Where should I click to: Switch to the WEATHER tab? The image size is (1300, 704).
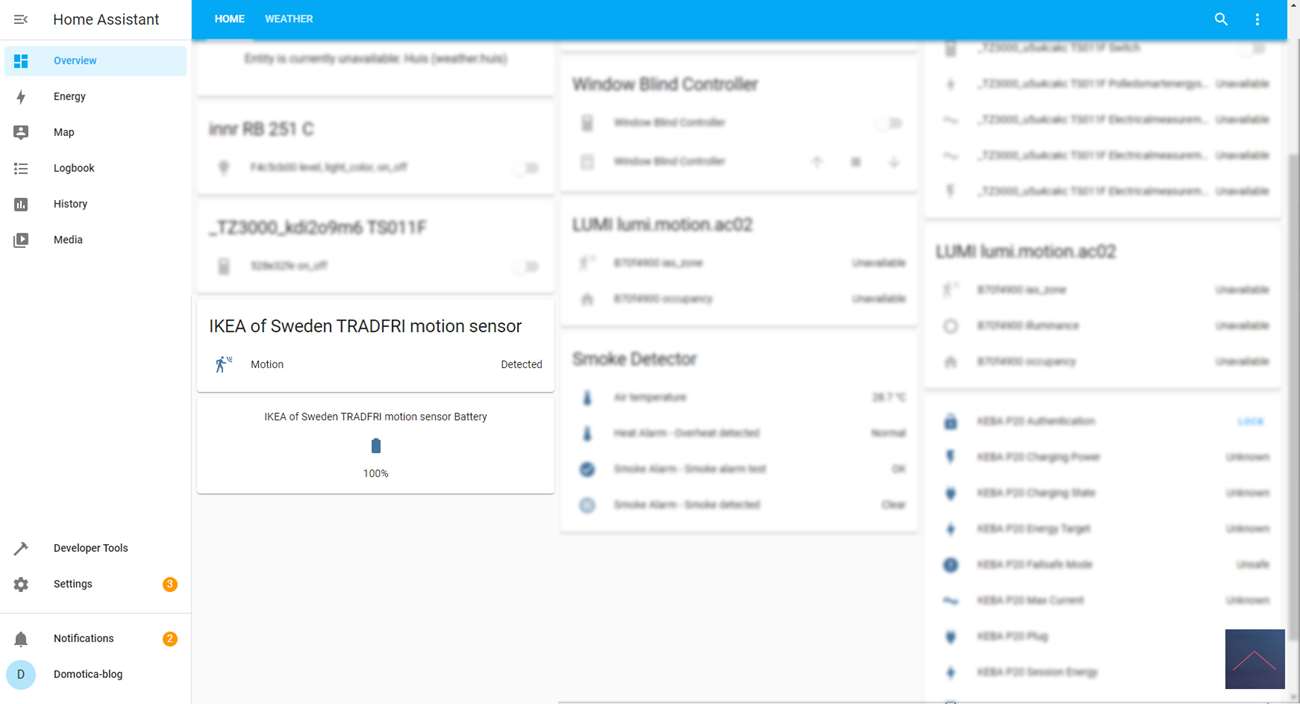tap(289, 19)
